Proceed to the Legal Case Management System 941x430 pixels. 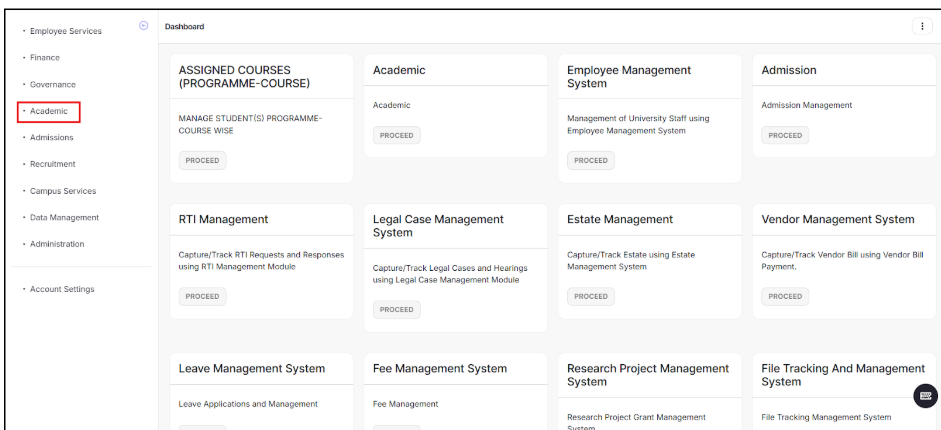397,309
